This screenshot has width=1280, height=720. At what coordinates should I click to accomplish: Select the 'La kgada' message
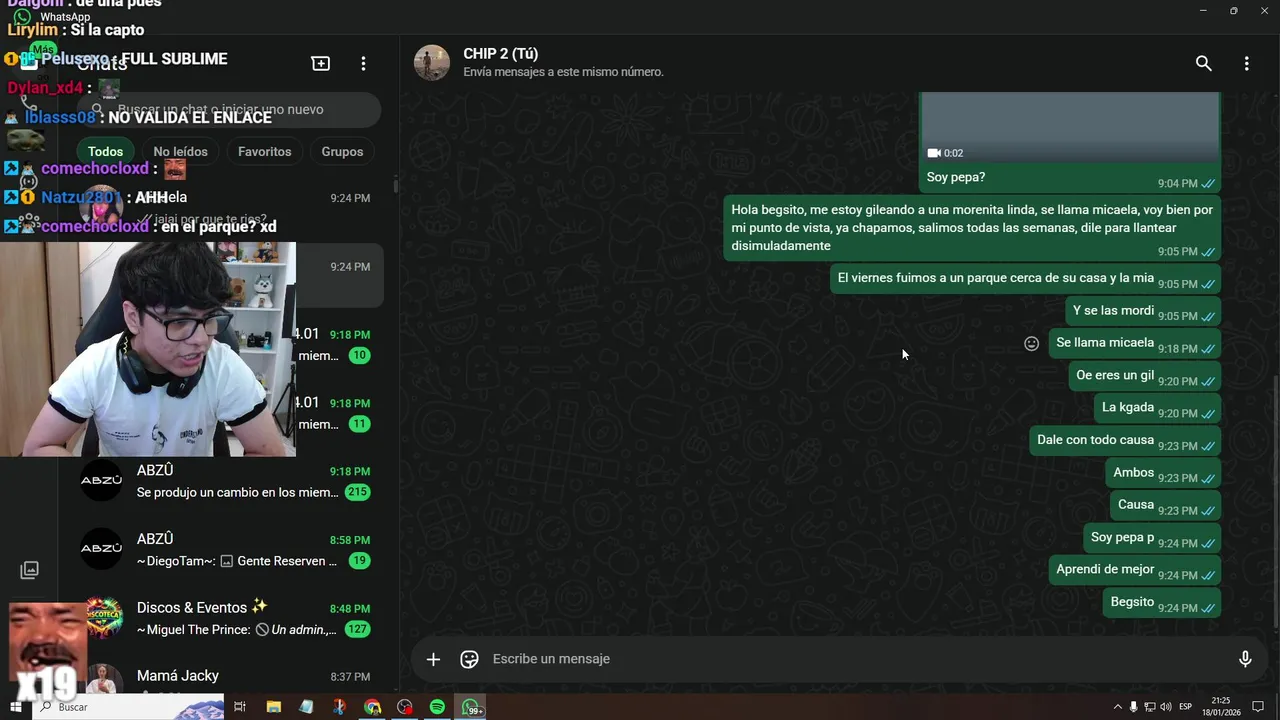click(1157, 408)
